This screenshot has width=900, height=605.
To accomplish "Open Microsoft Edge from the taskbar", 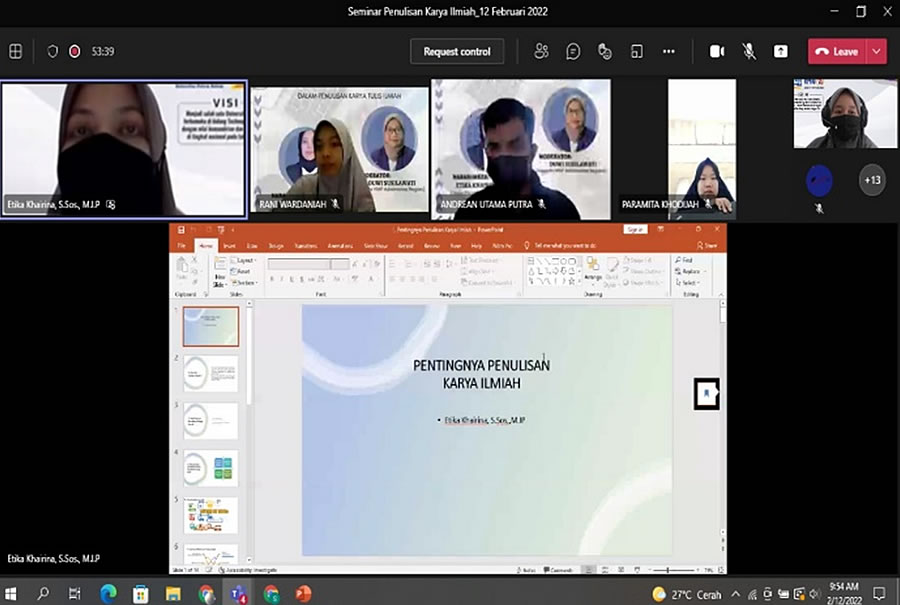I will pos(108,593).
